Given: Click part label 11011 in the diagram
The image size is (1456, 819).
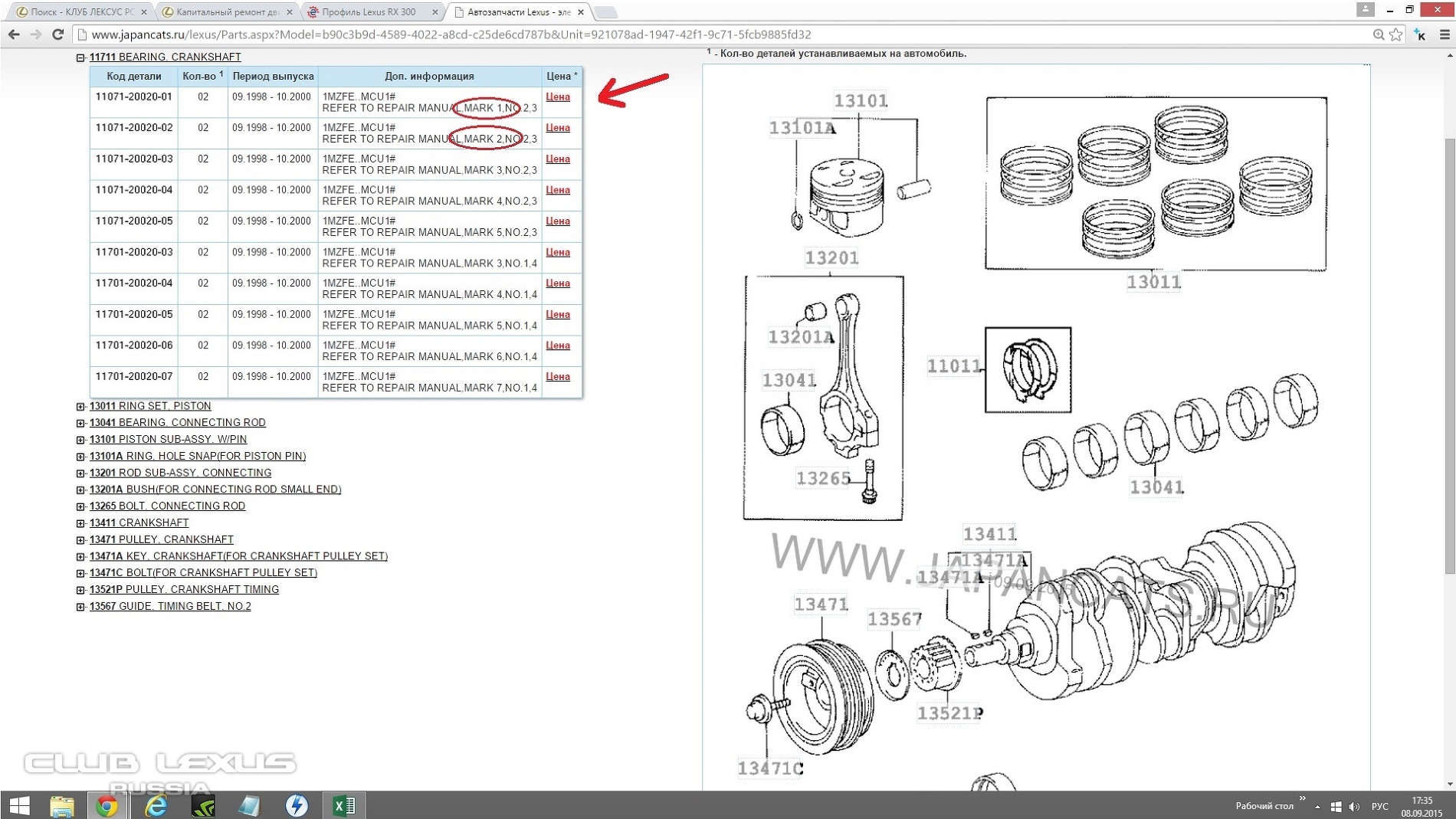Looking at the screenshot, I should [x=953, y=367].
